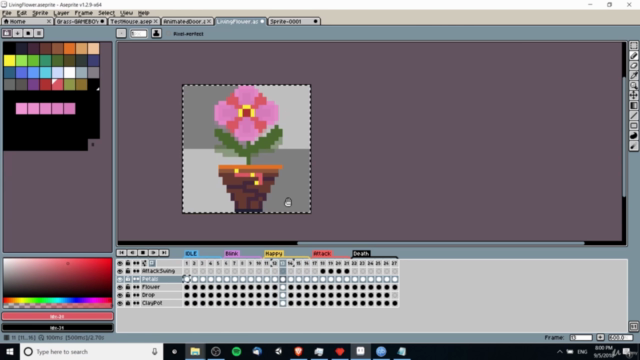Image resolution: width=640 pixels, height=360 pixels.
Task: Click the ink type stamp icon
Action: click(x=156, y=33)
